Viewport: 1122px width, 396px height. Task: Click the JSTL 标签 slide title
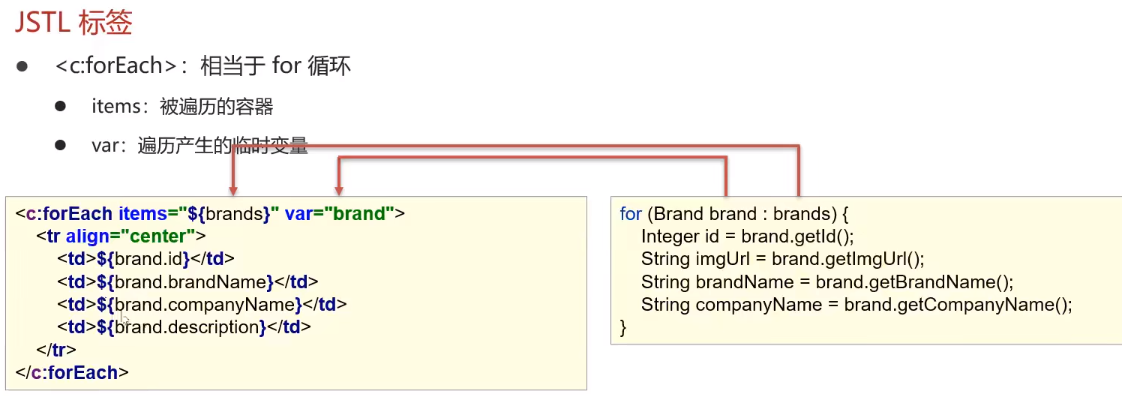(x=74, y=22)
